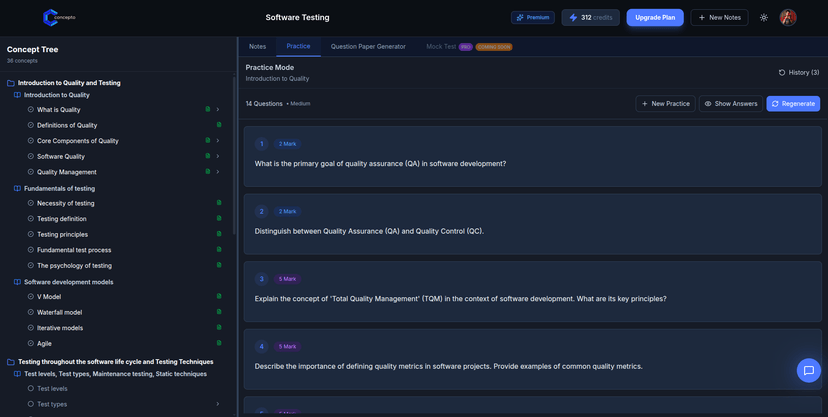Open the user profile avatar

pos(788,17)
